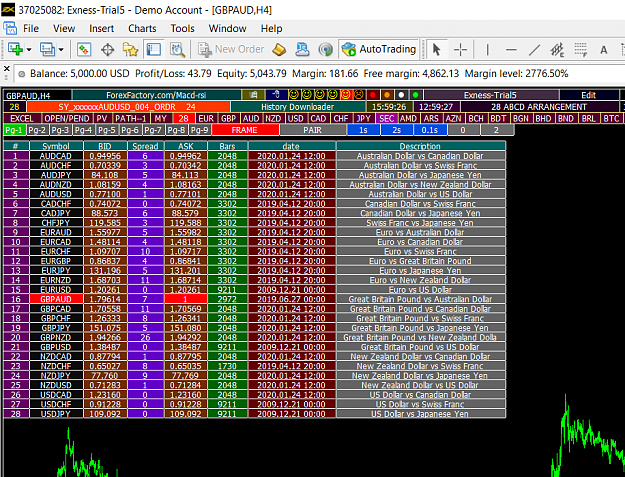The width and height of the screenshot is (625, 477).
Task: Switch to the Pg-2 page tab
Action: (37, 130)
